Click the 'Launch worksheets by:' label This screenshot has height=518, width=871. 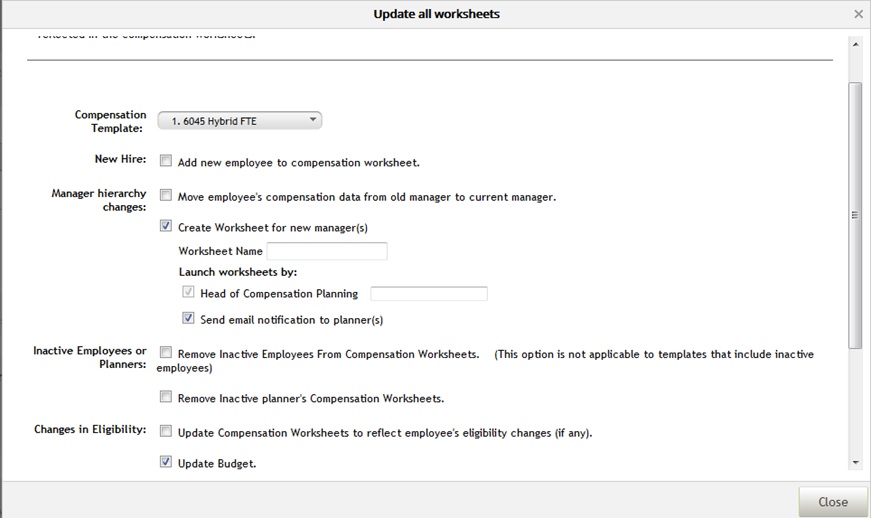(x=238, y=272)
